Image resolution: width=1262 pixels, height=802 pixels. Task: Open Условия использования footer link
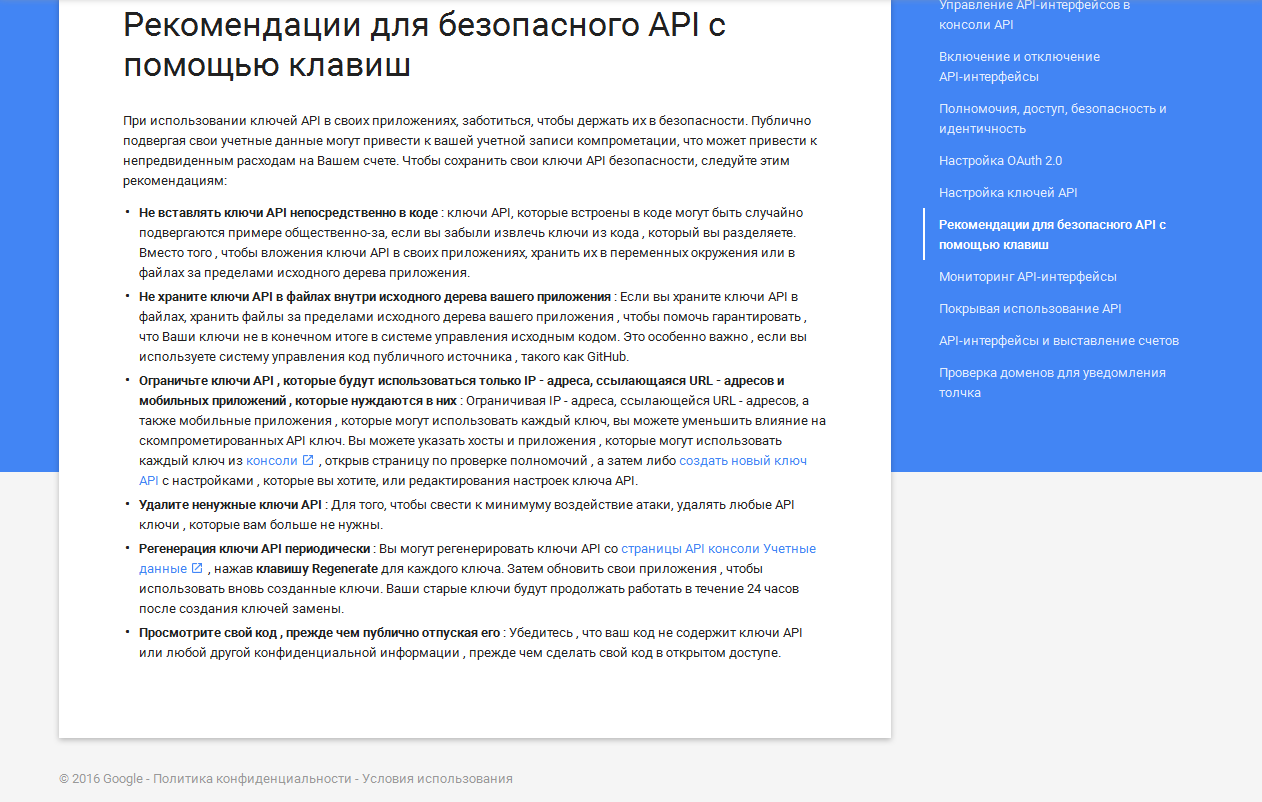tap(437, 779)
